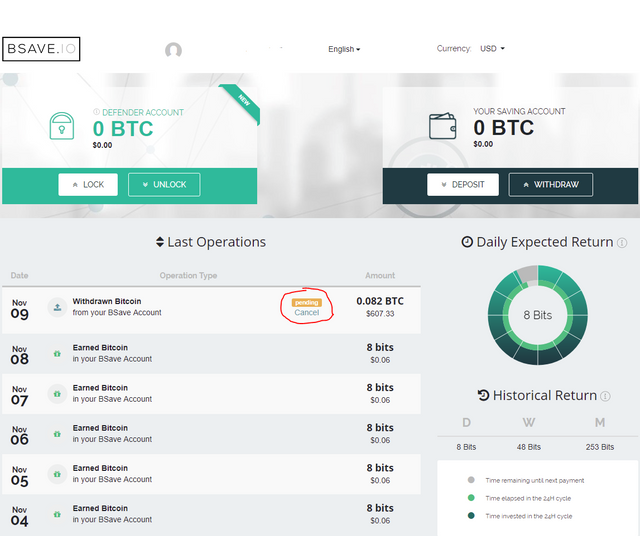Click green legend dot for time elapsed

click(x=471, y=498)
